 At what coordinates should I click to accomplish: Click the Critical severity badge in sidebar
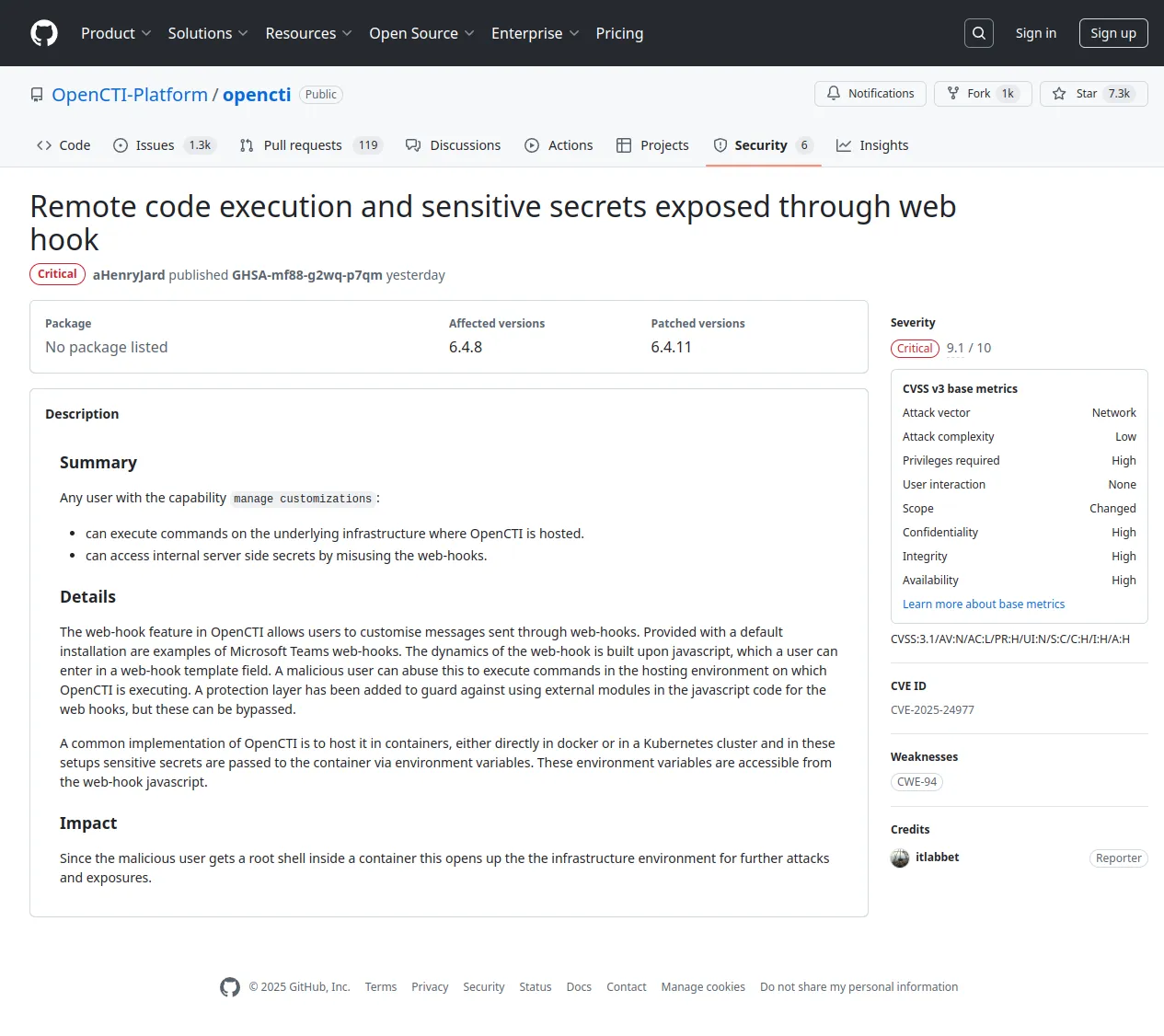(915, 349)
